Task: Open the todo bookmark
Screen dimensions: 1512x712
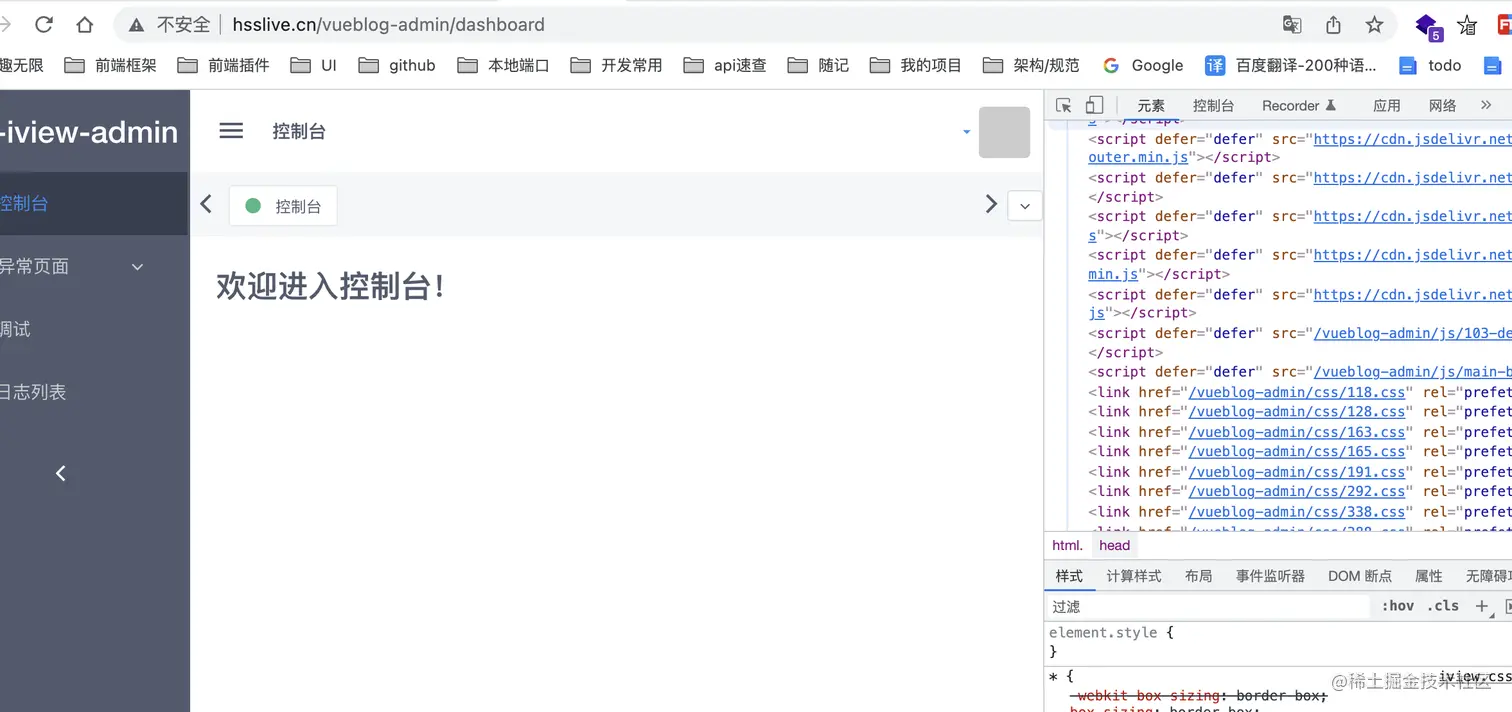Action: coord(1430,65)
